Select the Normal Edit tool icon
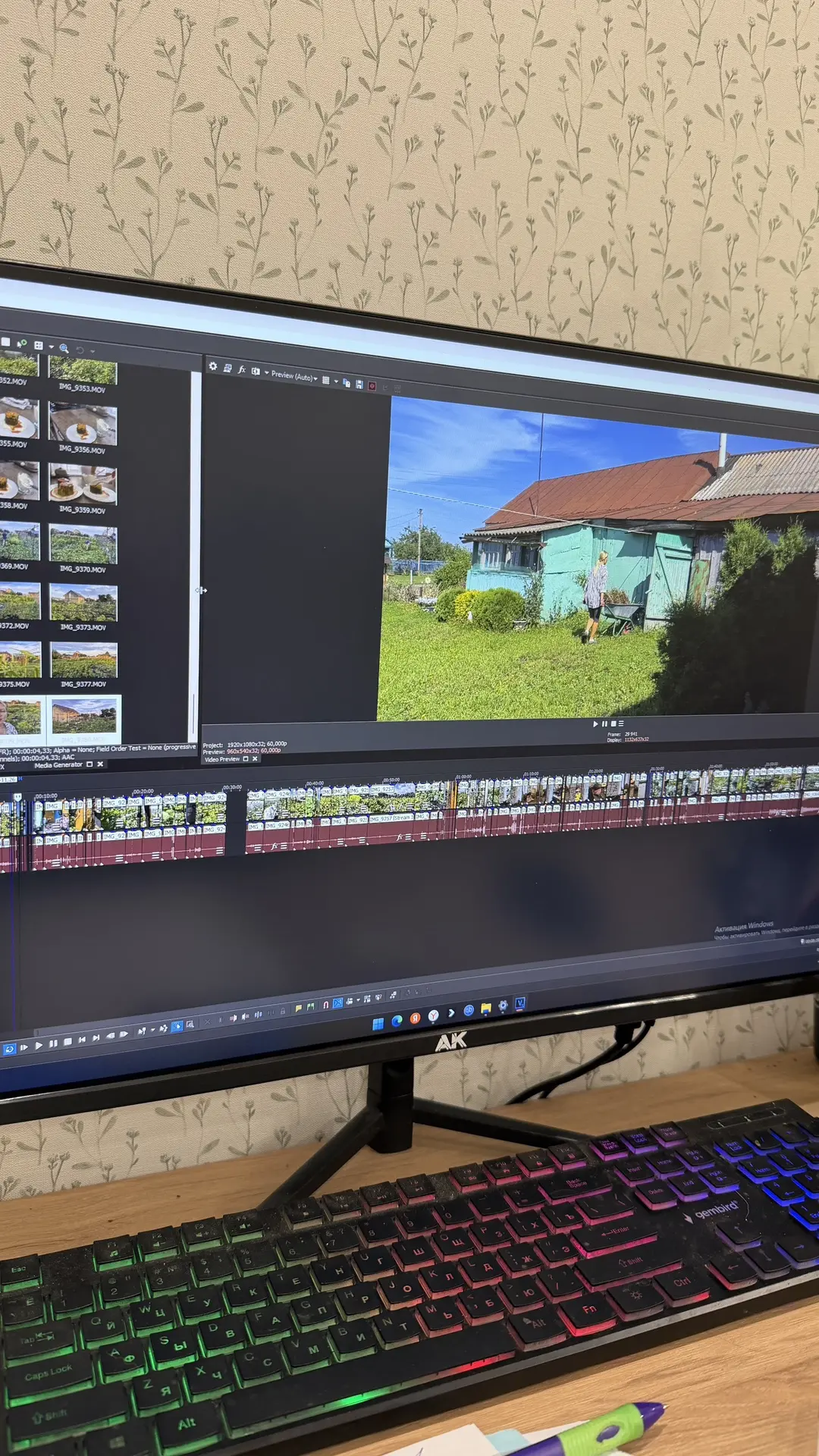 (x=142, y=1031)
